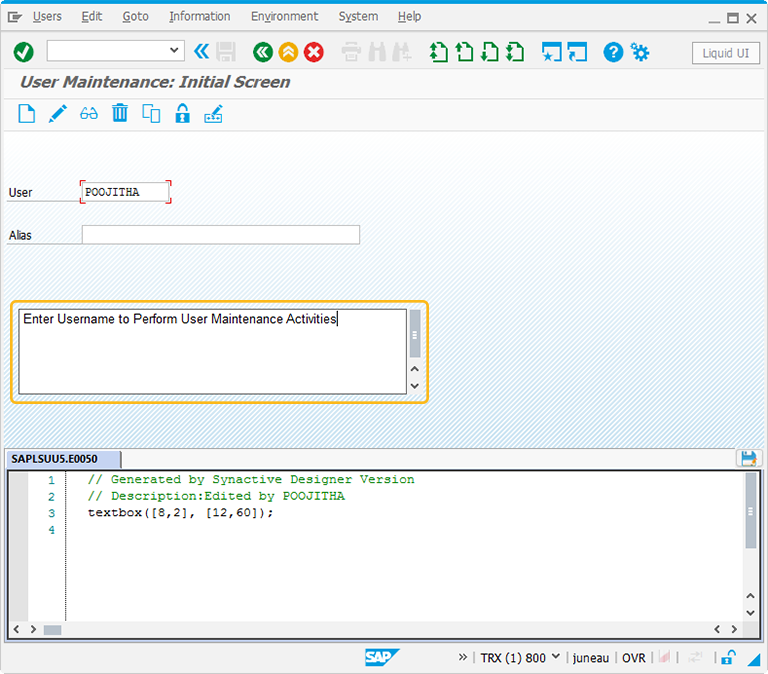
Task: Click the Print icon
Action: [x=351, y=52]
